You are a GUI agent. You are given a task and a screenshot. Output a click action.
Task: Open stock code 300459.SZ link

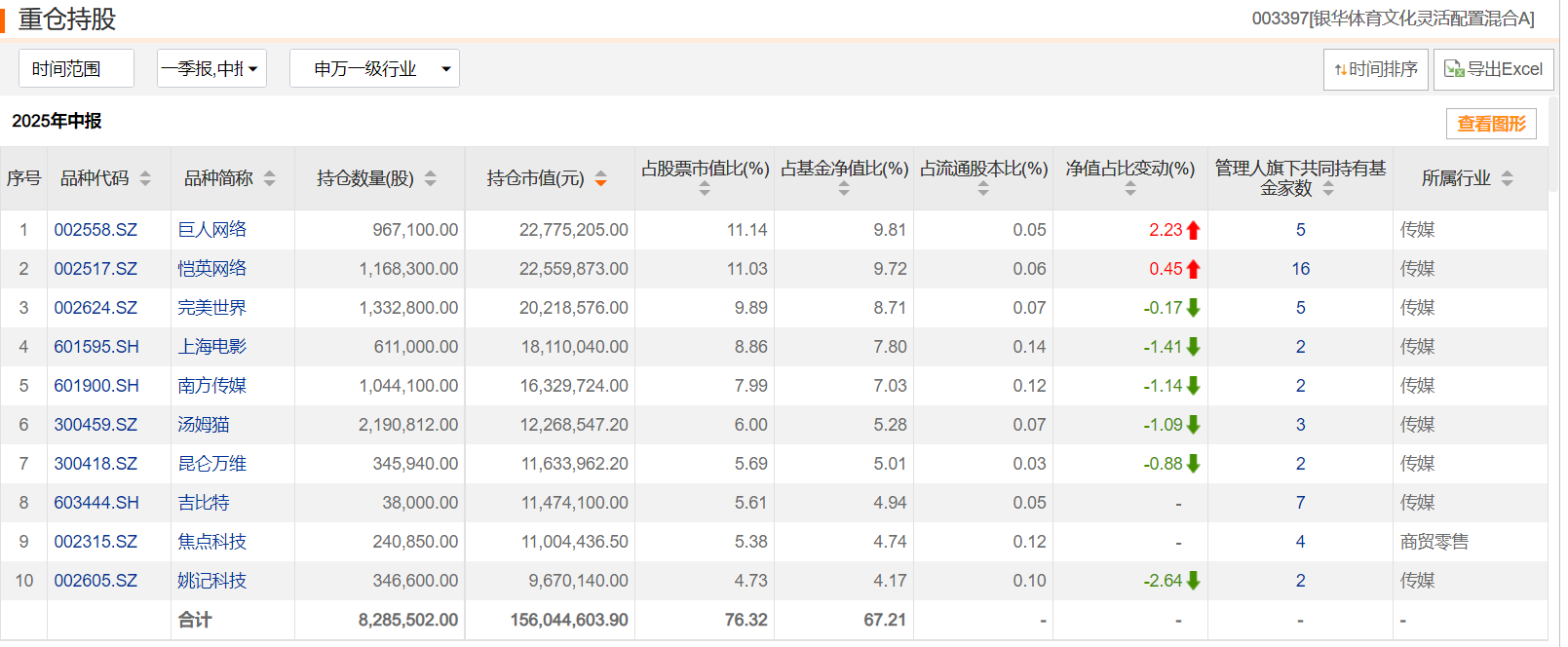point(96,425)
